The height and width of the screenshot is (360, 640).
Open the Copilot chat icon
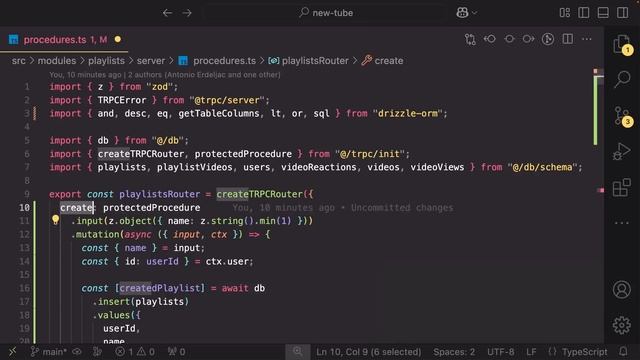click(x=462, y=13)
